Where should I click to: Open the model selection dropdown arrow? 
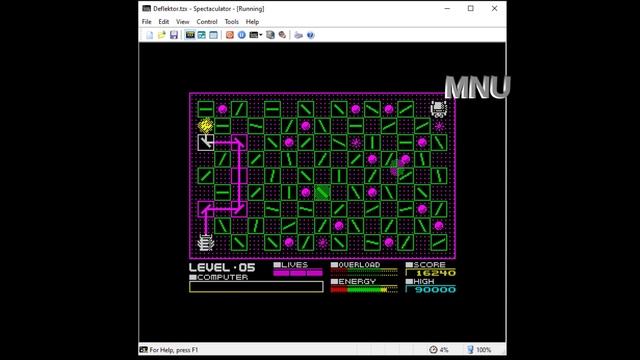click(x=261, y=35)
